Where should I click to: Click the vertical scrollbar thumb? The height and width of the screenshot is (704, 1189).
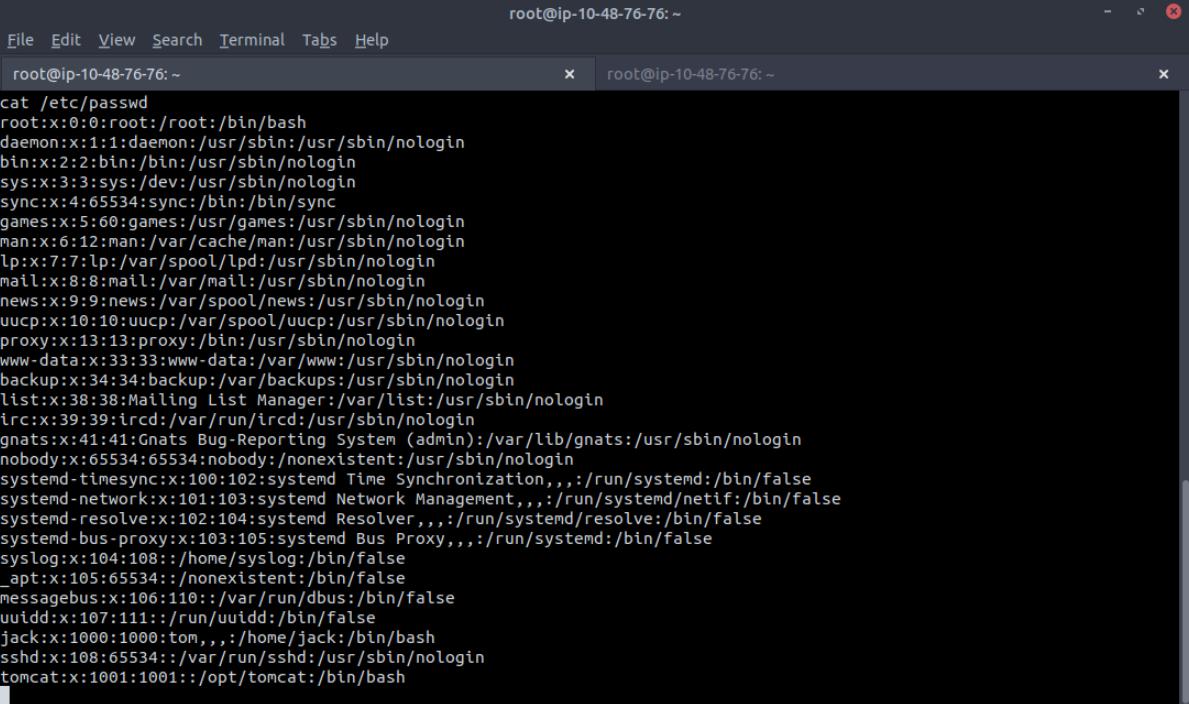point(1183,590)
